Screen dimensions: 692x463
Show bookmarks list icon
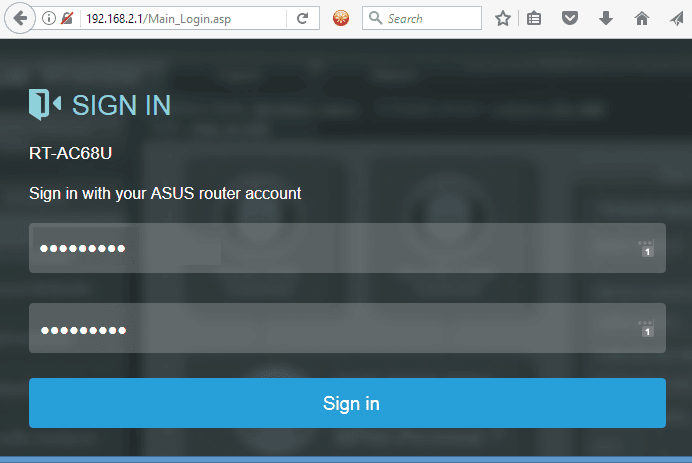534,19
